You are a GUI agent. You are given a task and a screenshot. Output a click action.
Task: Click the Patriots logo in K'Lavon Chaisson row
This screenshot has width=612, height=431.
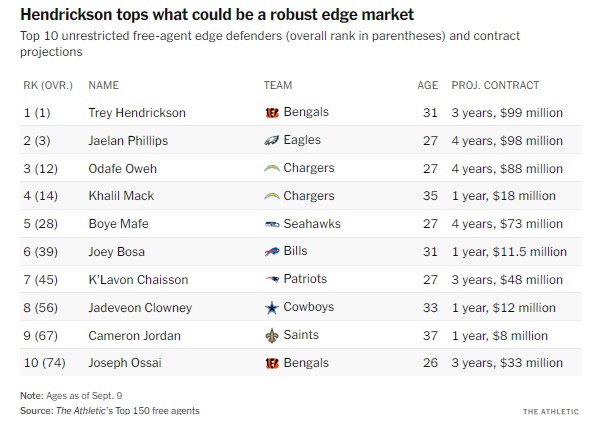coord(270,280)
